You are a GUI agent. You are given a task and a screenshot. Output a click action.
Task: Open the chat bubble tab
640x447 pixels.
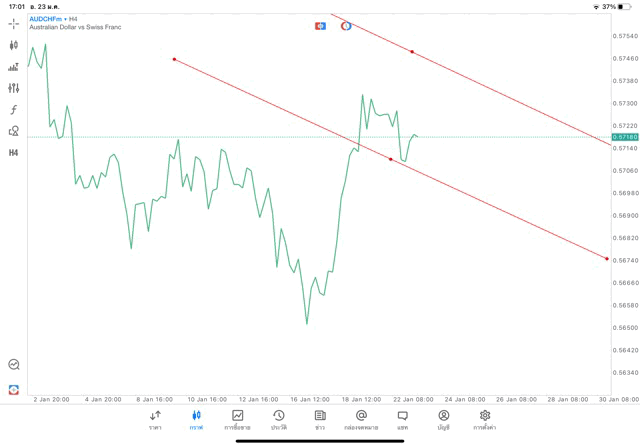tap(402, 420)
